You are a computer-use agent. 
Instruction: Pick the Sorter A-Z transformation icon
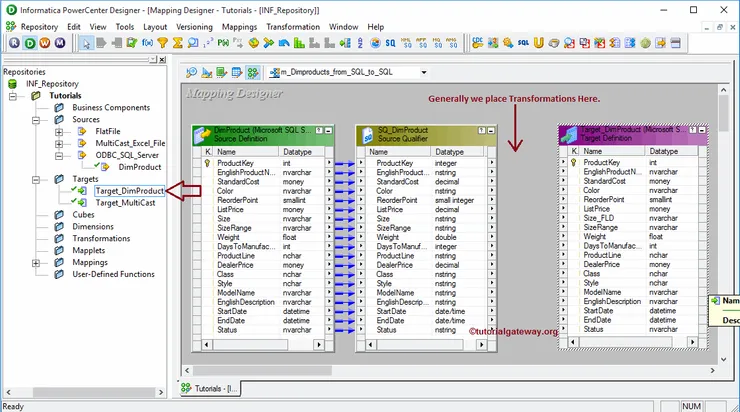(360, 43)
